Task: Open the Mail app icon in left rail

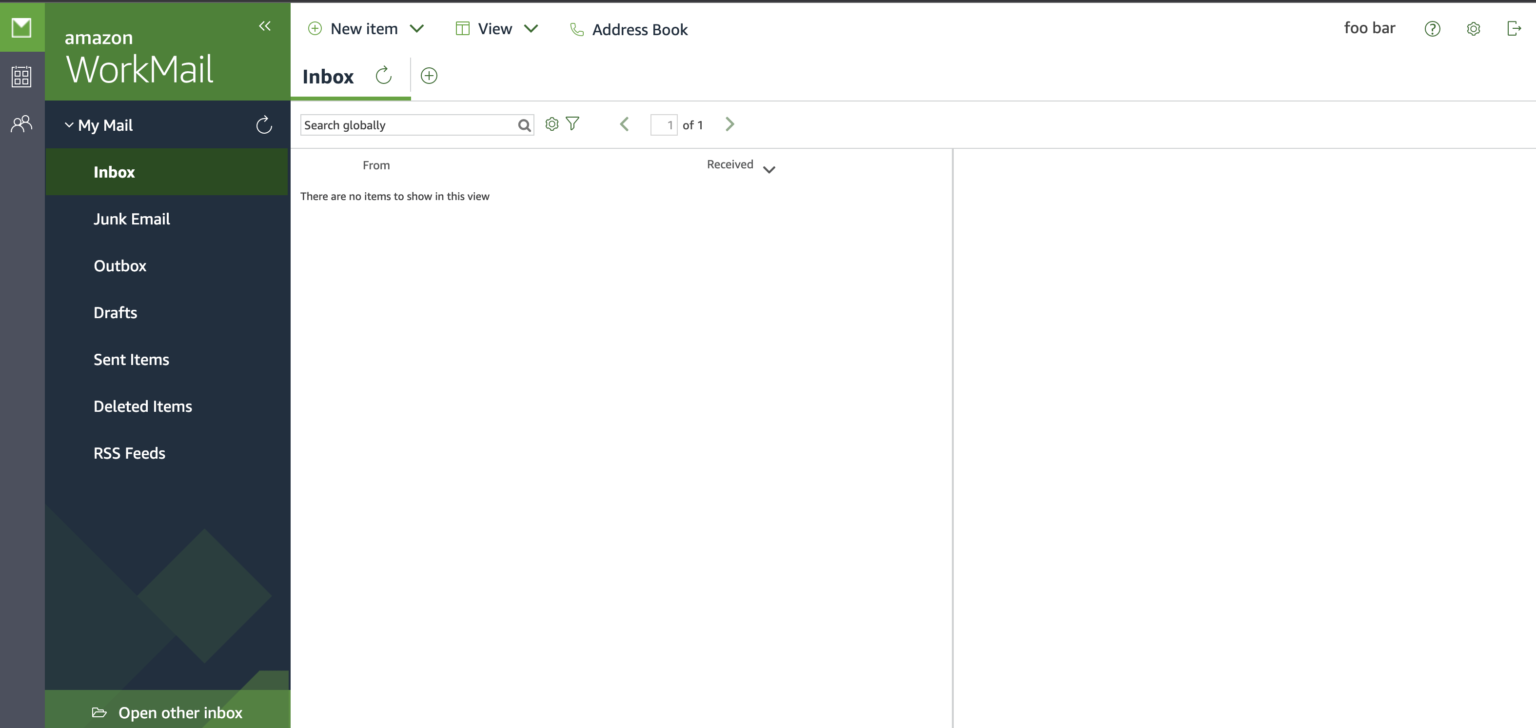Action: pos(21,26)
